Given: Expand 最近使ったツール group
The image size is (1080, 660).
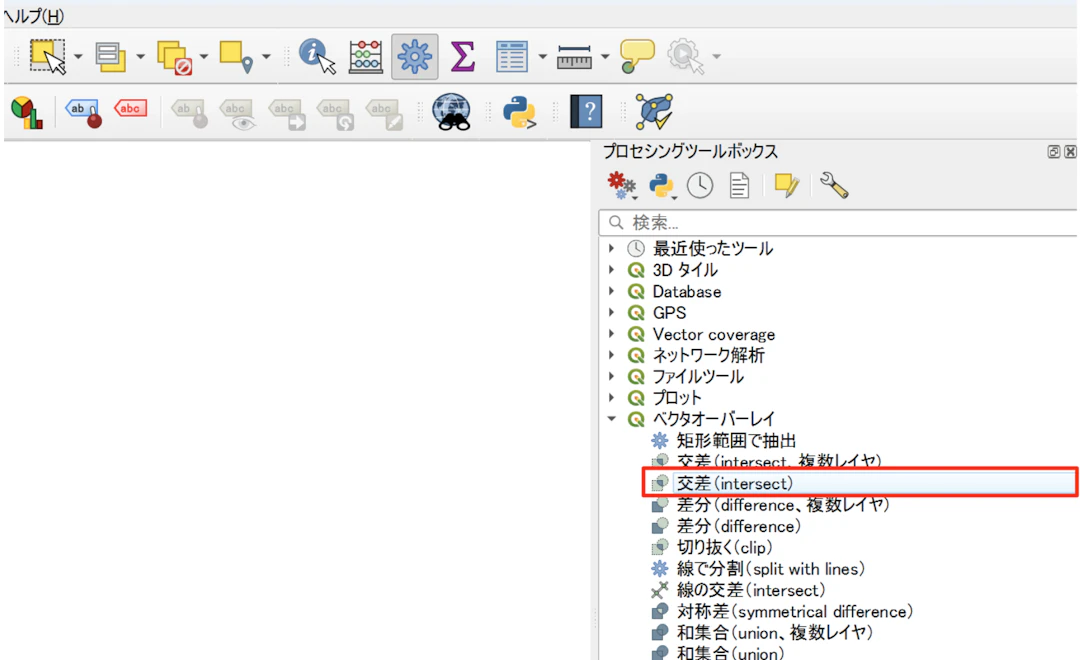Looking at the screenshot, I should point(611,248).
